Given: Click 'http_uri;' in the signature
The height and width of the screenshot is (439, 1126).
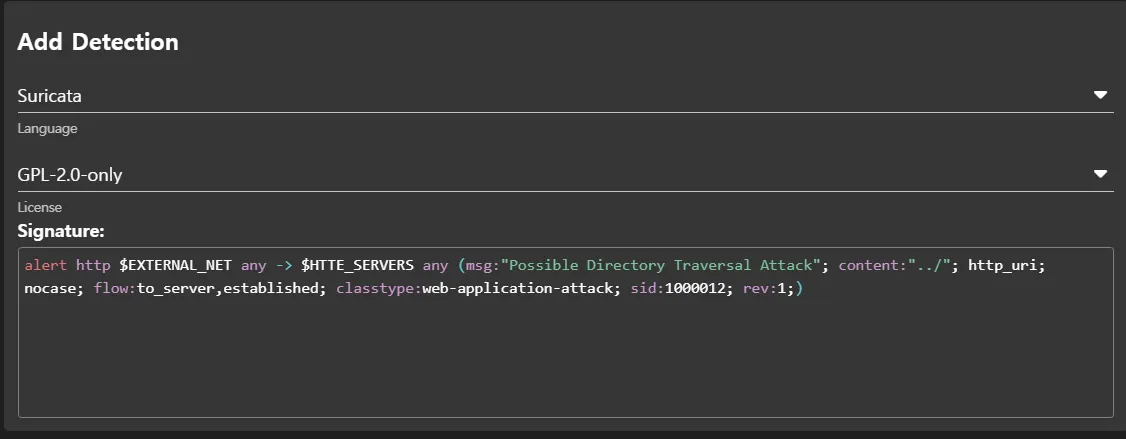Looking at the screenshot, I should click(1007, 266).
